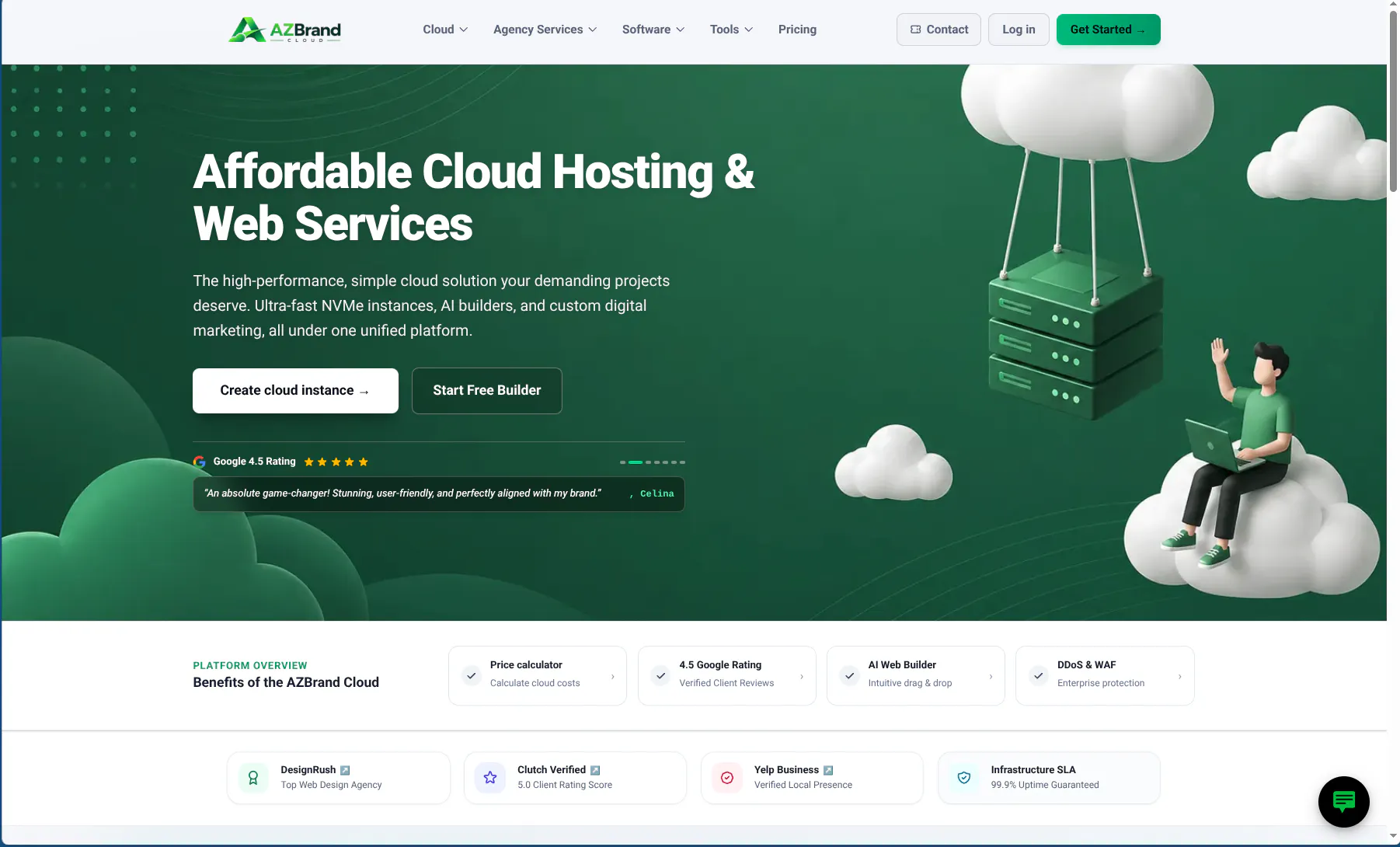Viewport: 1400px width, 847px height.
Task: Click the checkmark icon on Price calculator card
Action: (x=471, y=676)
